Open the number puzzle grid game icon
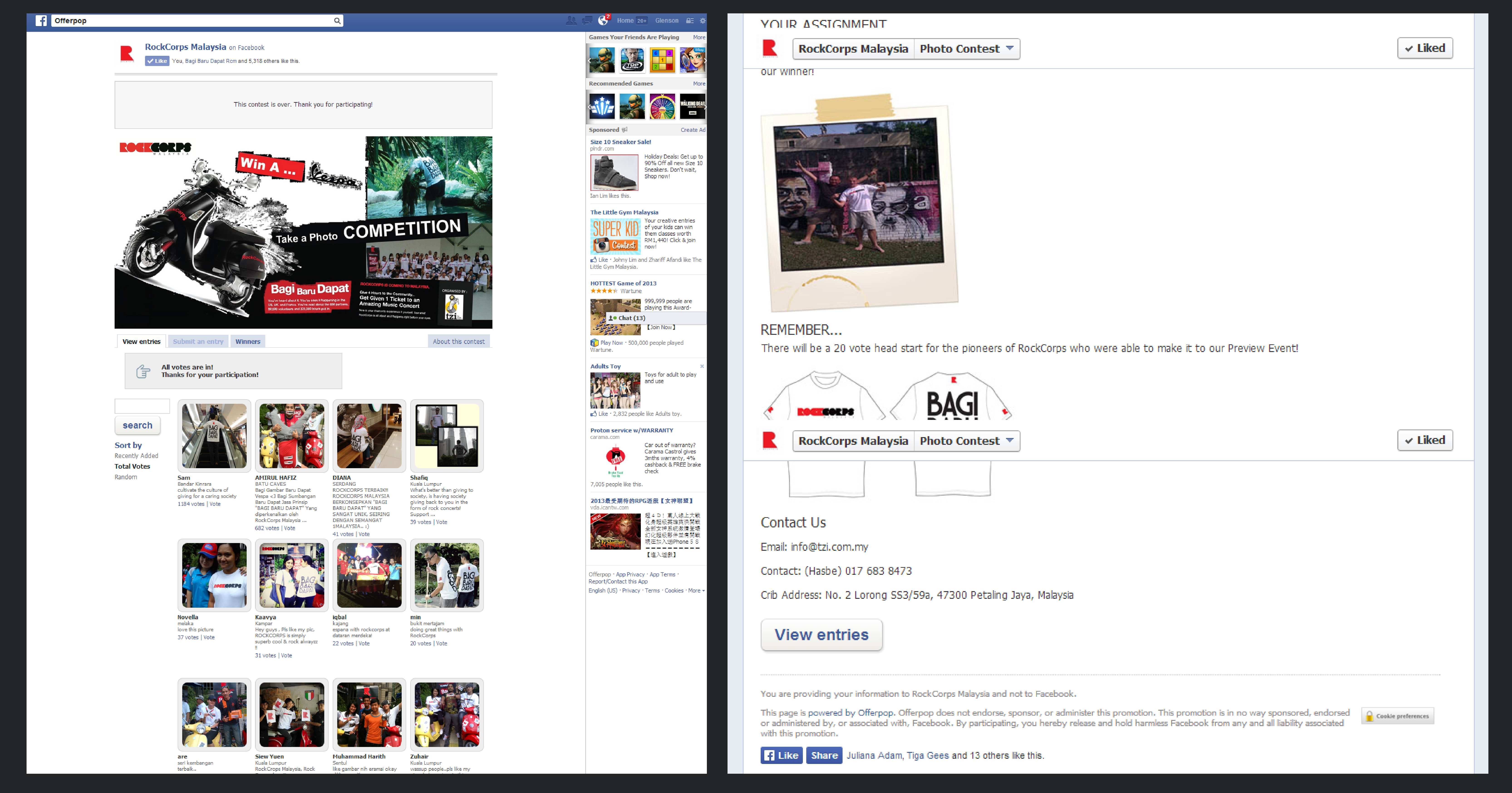This screenshot has width=1512, height=793. [662, 60]
